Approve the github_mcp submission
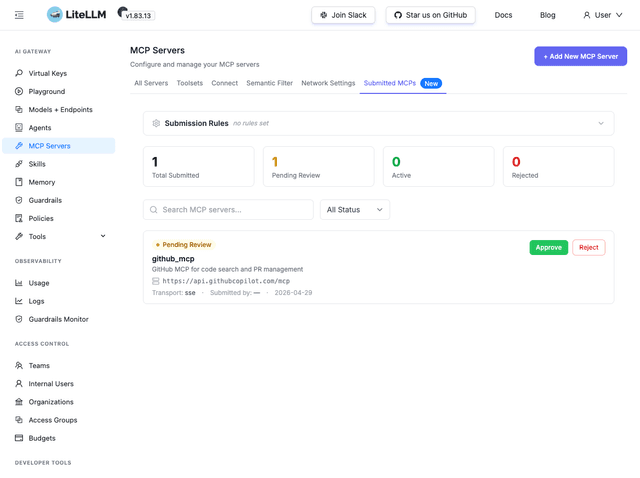 pos(549,247)
